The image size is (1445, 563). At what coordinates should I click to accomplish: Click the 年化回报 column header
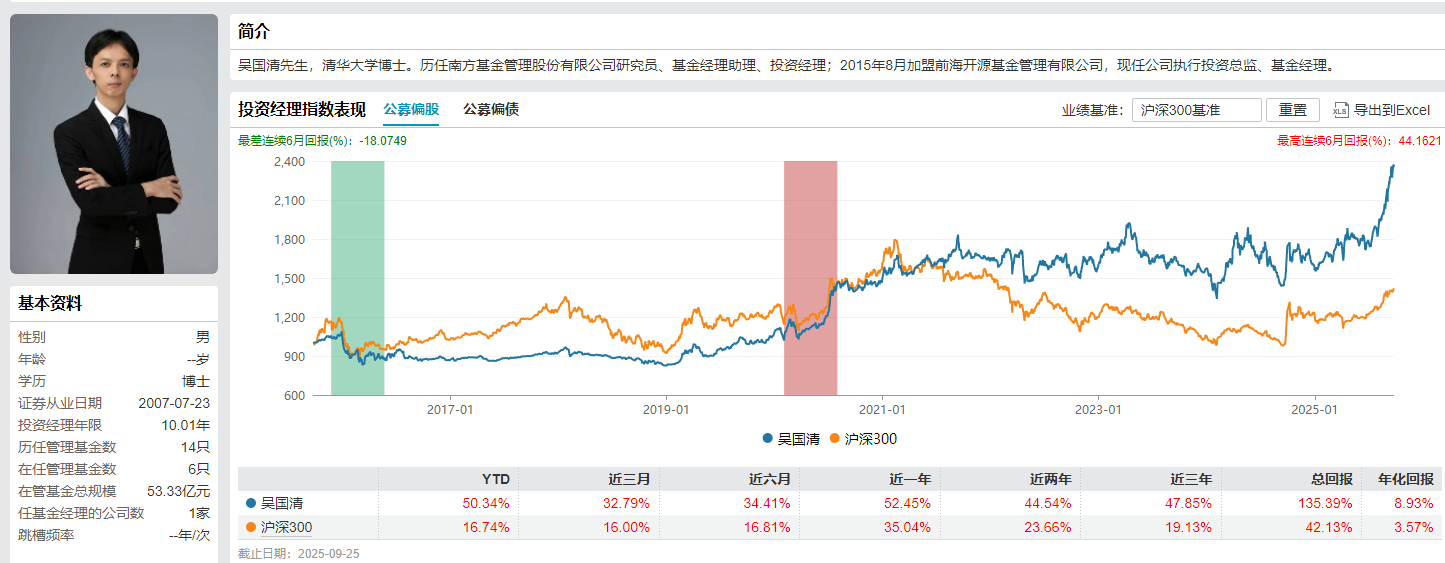click(1405, 479)
